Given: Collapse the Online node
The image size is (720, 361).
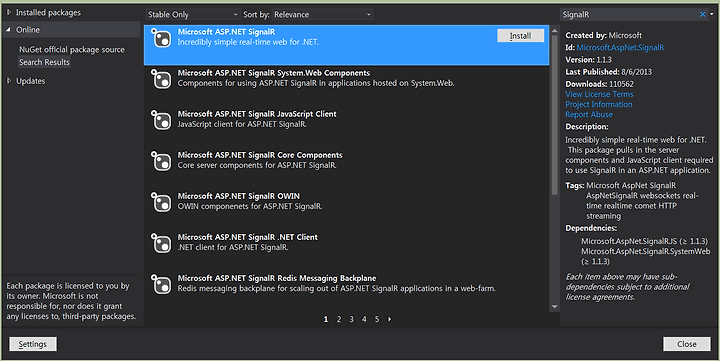Looking at the screenshot, I should point(9,30).
